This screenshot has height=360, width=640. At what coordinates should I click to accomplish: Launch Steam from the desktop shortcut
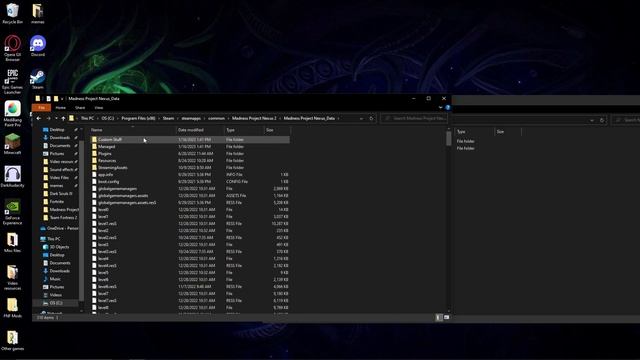[x=38, y=79]
